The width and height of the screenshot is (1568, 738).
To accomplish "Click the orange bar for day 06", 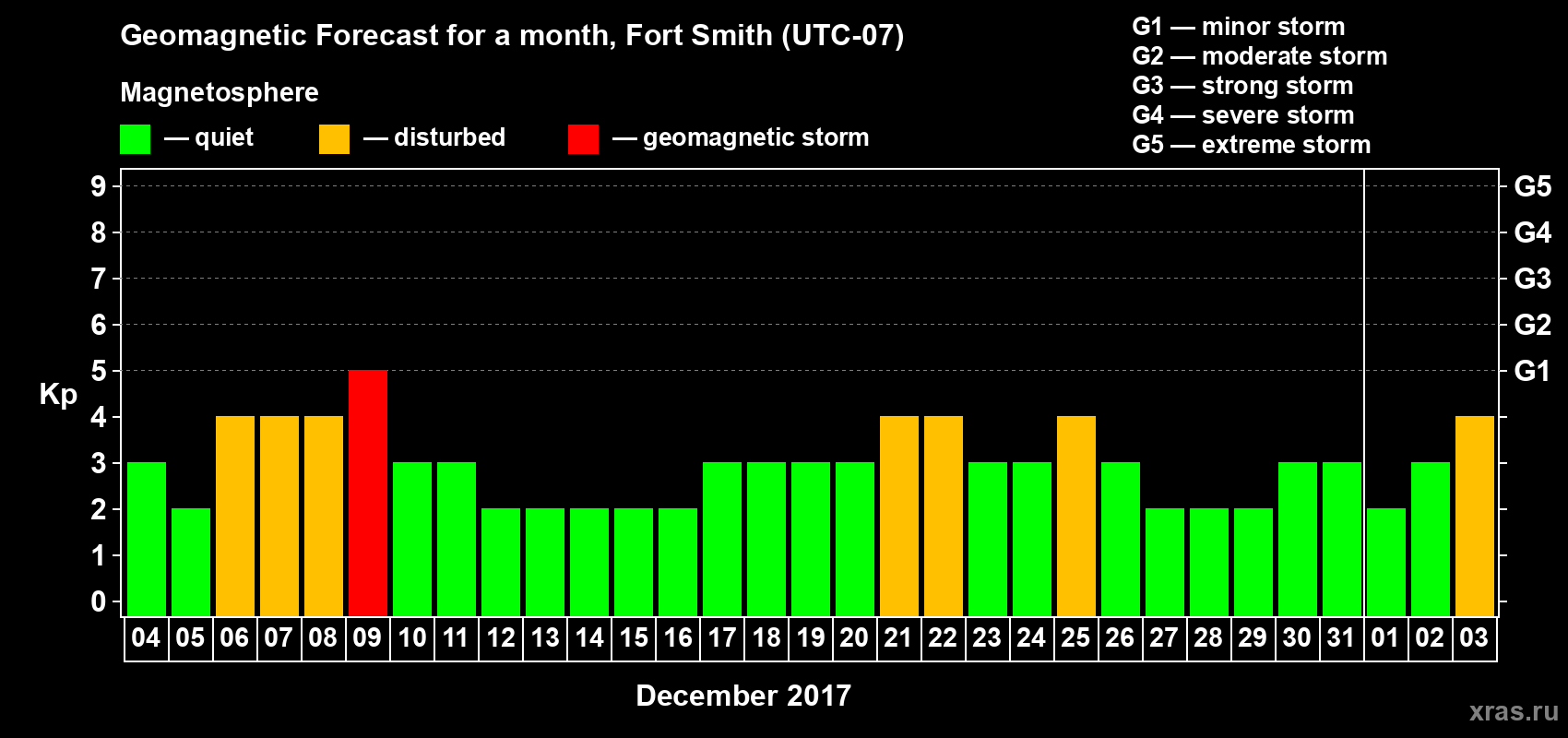I will pos(235,516).
